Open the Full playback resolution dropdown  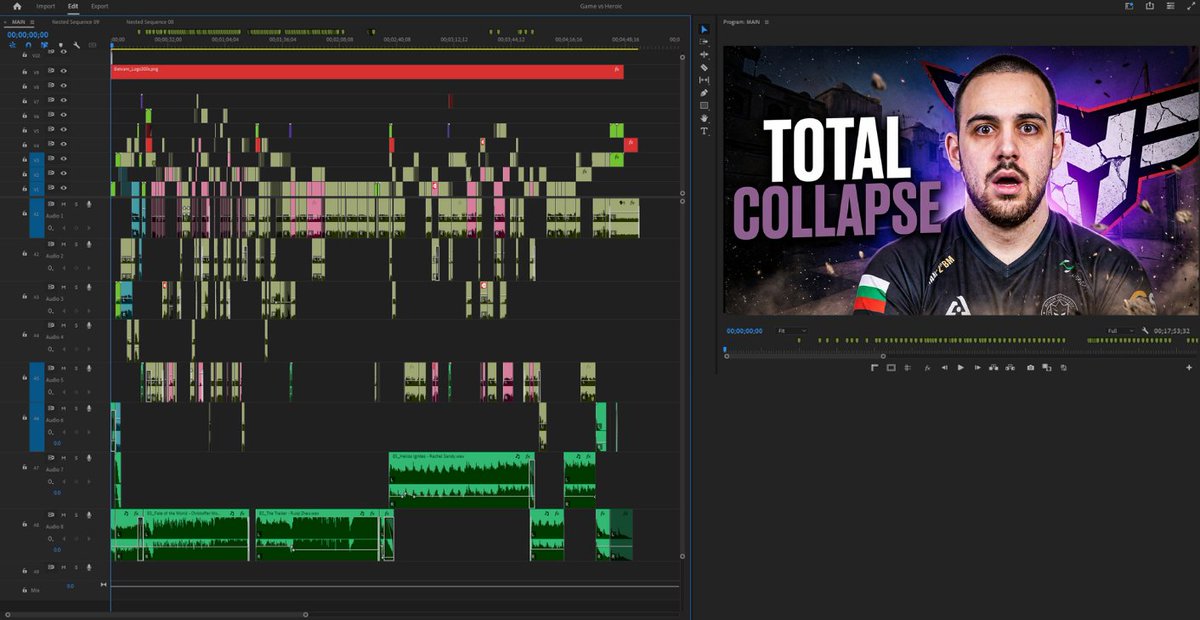click(x=1120, y=331)
